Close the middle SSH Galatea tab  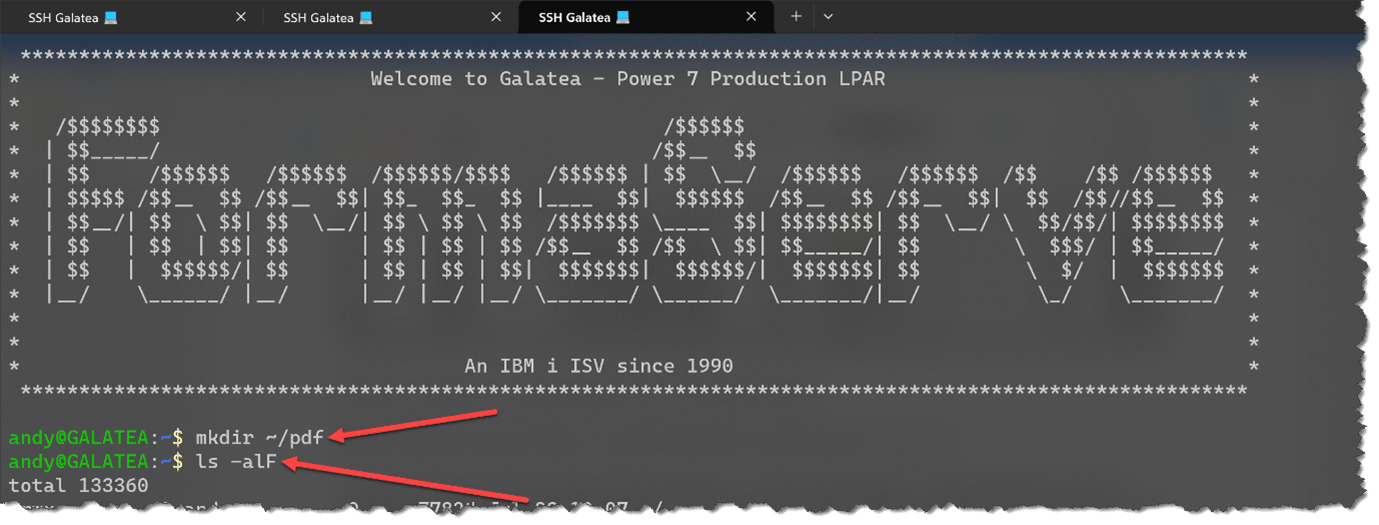click(x=496, y=17)
